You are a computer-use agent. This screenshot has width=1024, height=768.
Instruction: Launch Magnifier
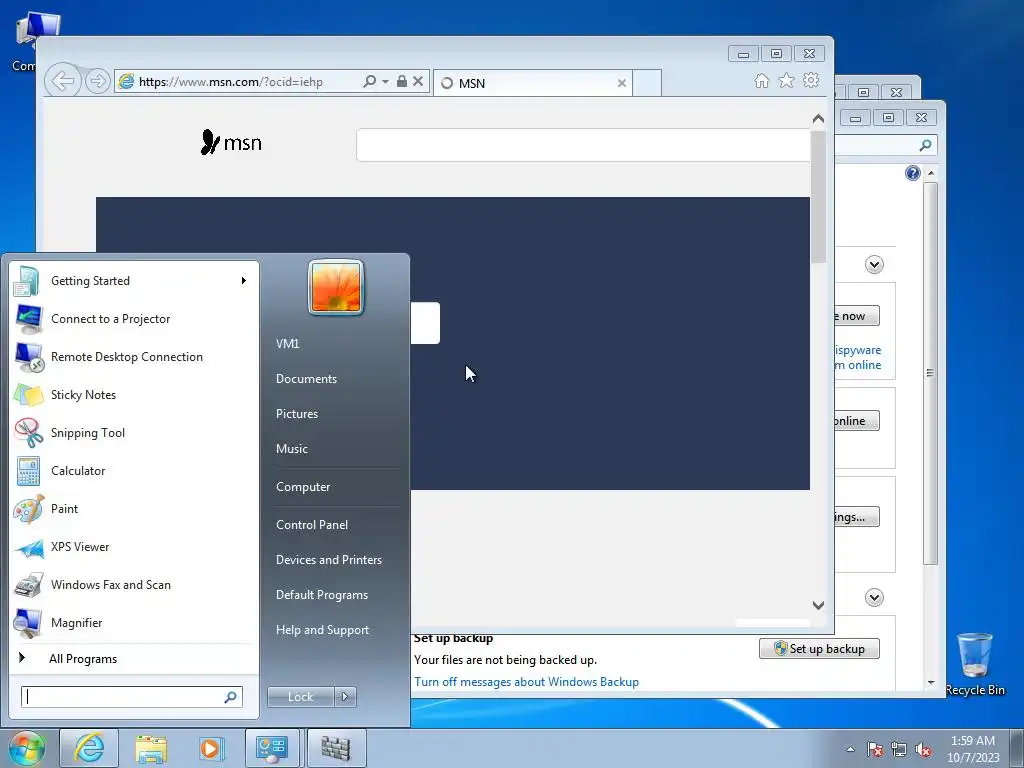click(134, 623)
